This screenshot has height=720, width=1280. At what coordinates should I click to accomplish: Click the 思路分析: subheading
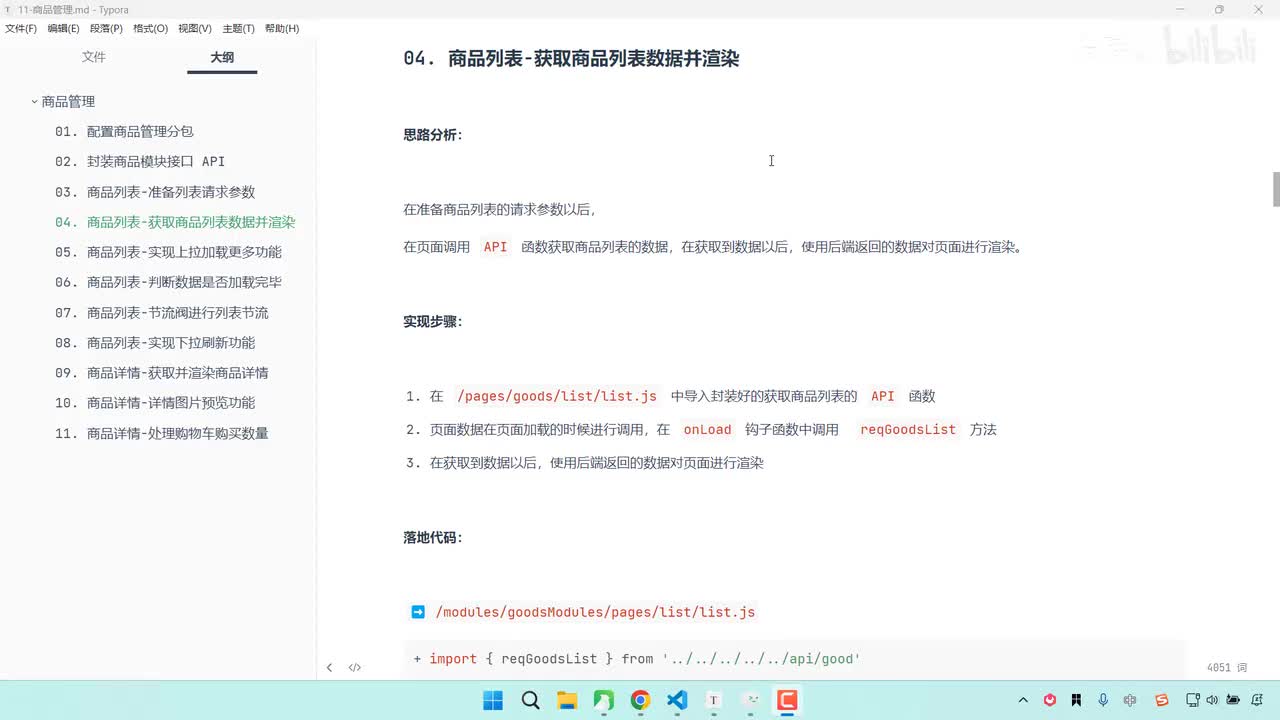click(433, 135)
